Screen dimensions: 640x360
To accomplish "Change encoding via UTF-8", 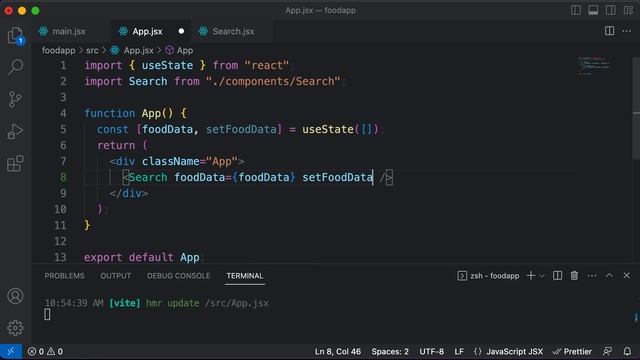I will [x=431, y=351].
